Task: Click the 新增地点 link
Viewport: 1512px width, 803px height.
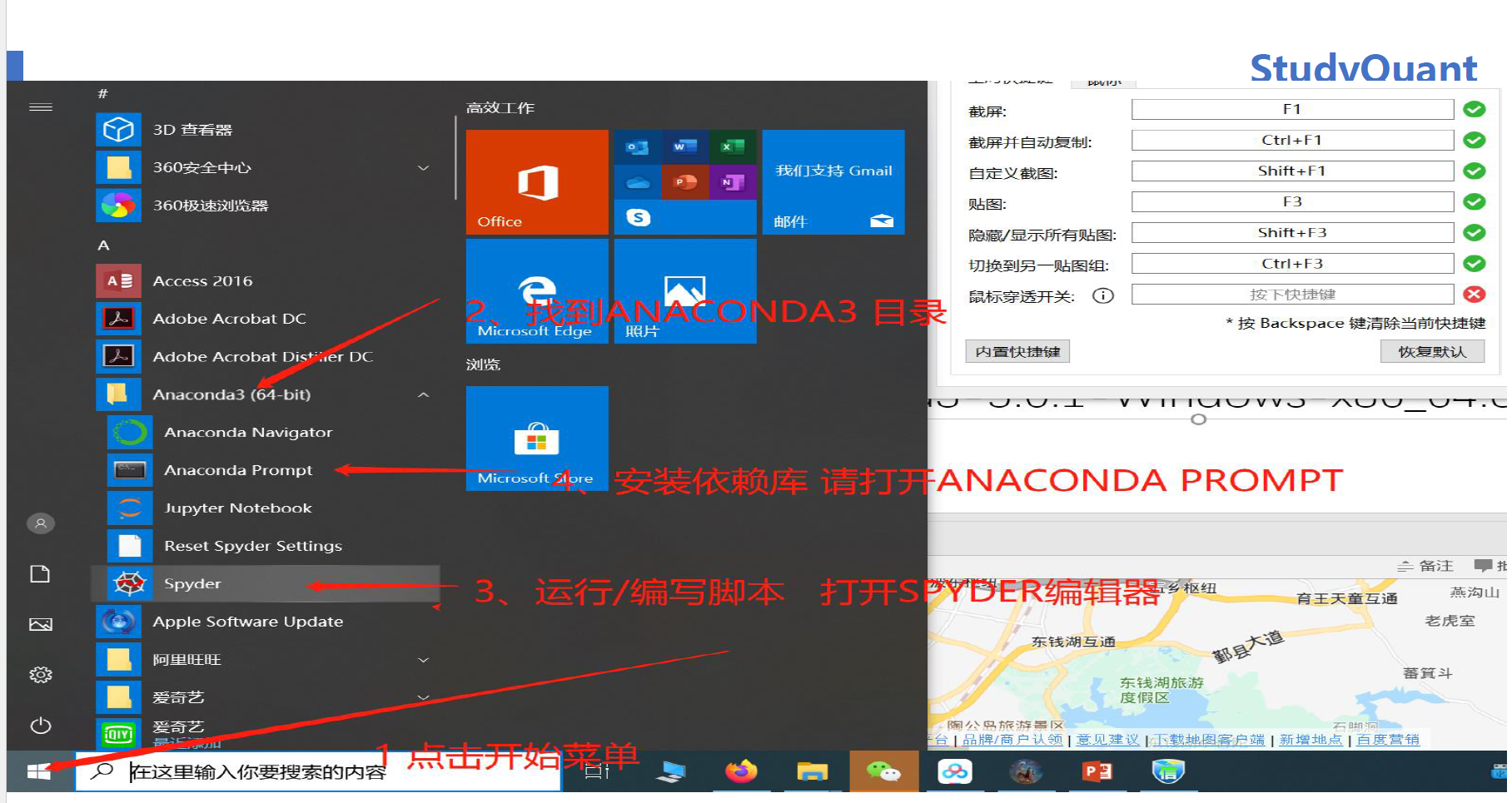Action: [x=1311, y=740]
